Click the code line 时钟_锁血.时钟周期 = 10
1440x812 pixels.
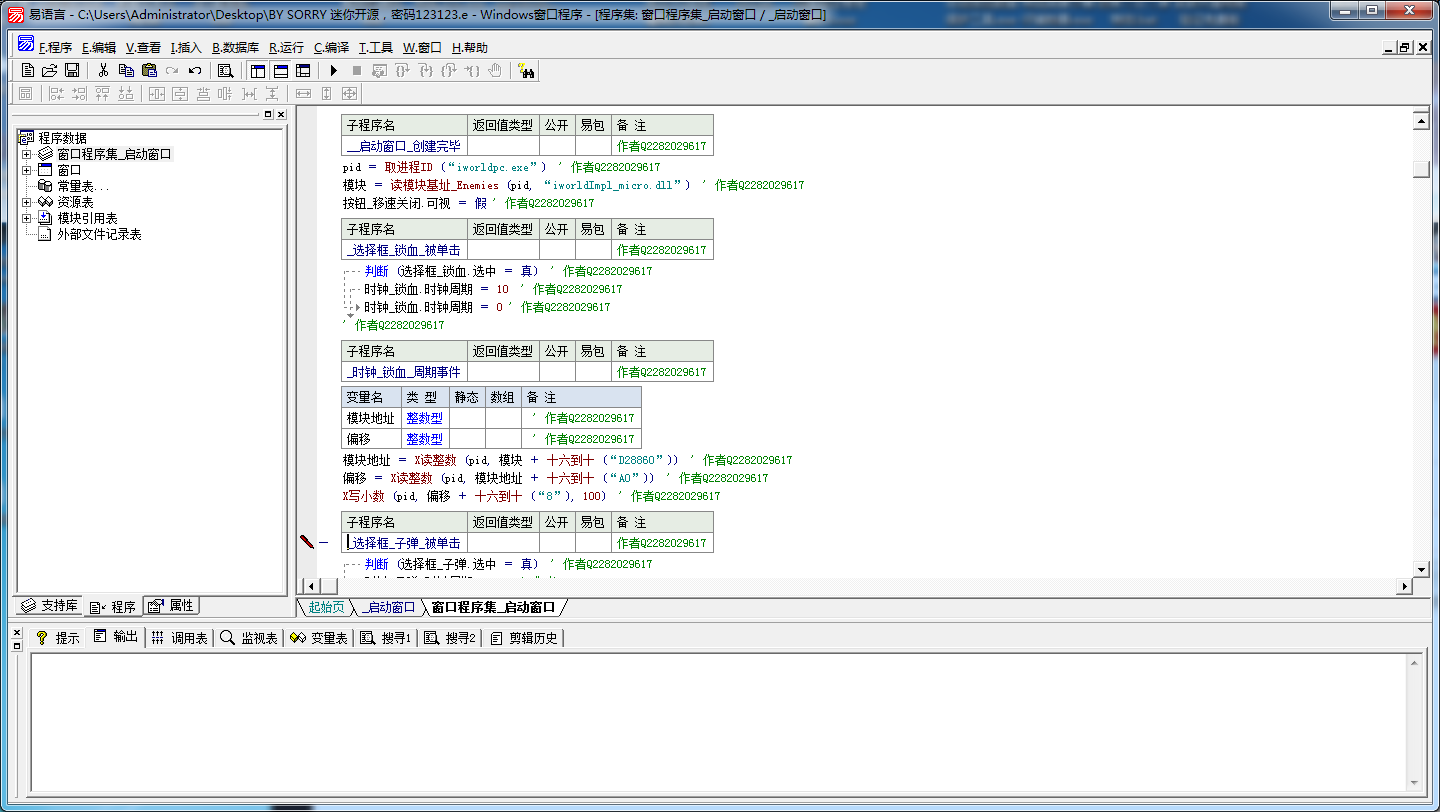point(436,289)
